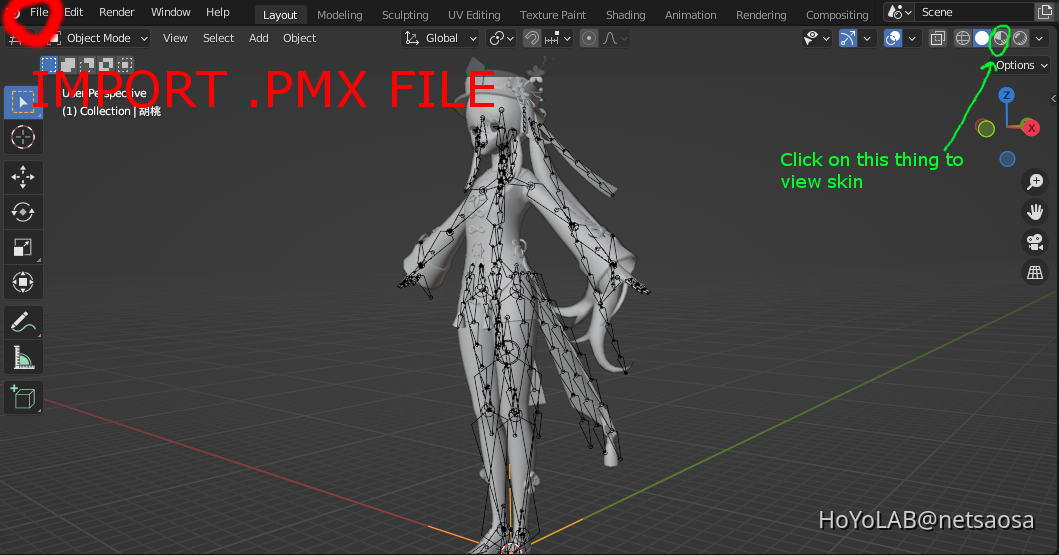Click the blue Z axis gizmo

(1007, 95)
